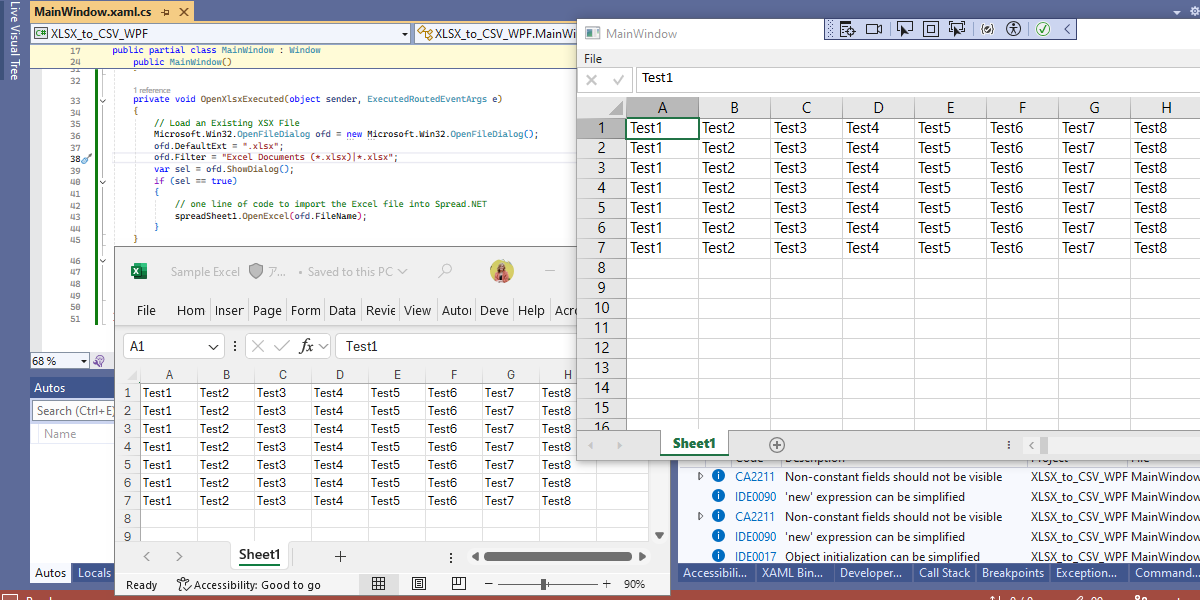Viewport: 1200px width, 600px height.
Task: Switch Excel to Page Break Preview
Action: coord(457,584)
